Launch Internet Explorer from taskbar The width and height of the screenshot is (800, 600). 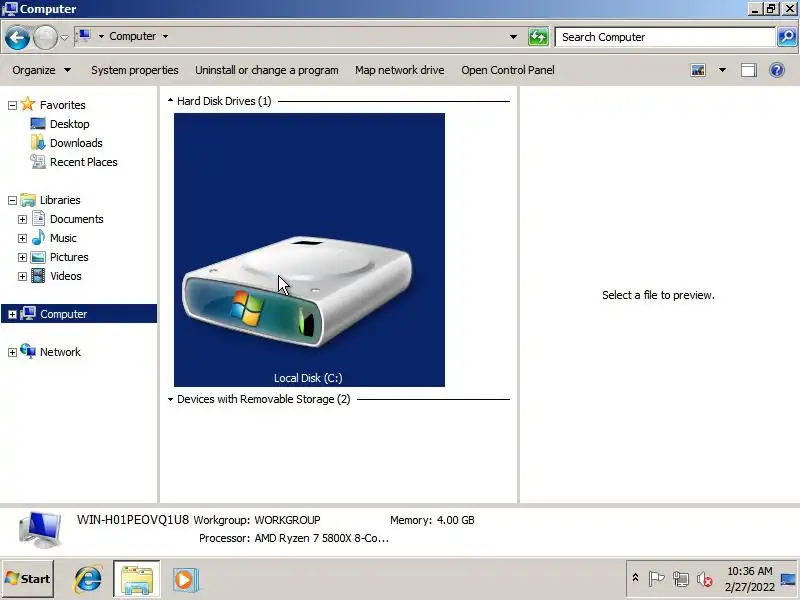[x=88, y=579]
